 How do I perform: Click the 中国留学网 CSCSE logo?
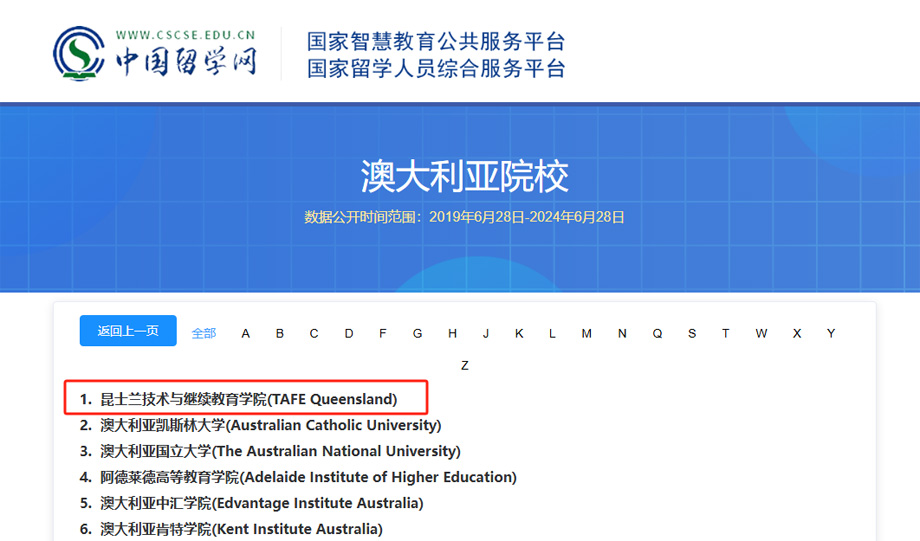pos(155,53)
